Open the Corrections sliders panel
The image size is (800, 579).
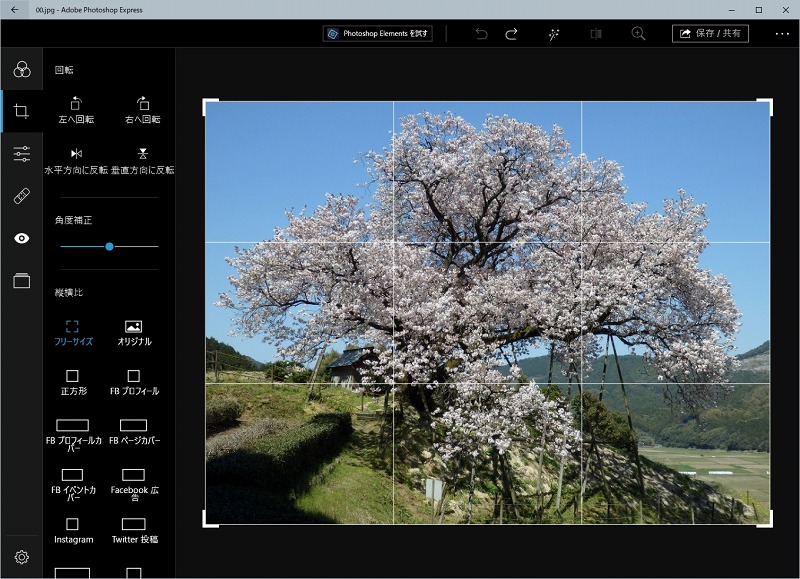21,154
